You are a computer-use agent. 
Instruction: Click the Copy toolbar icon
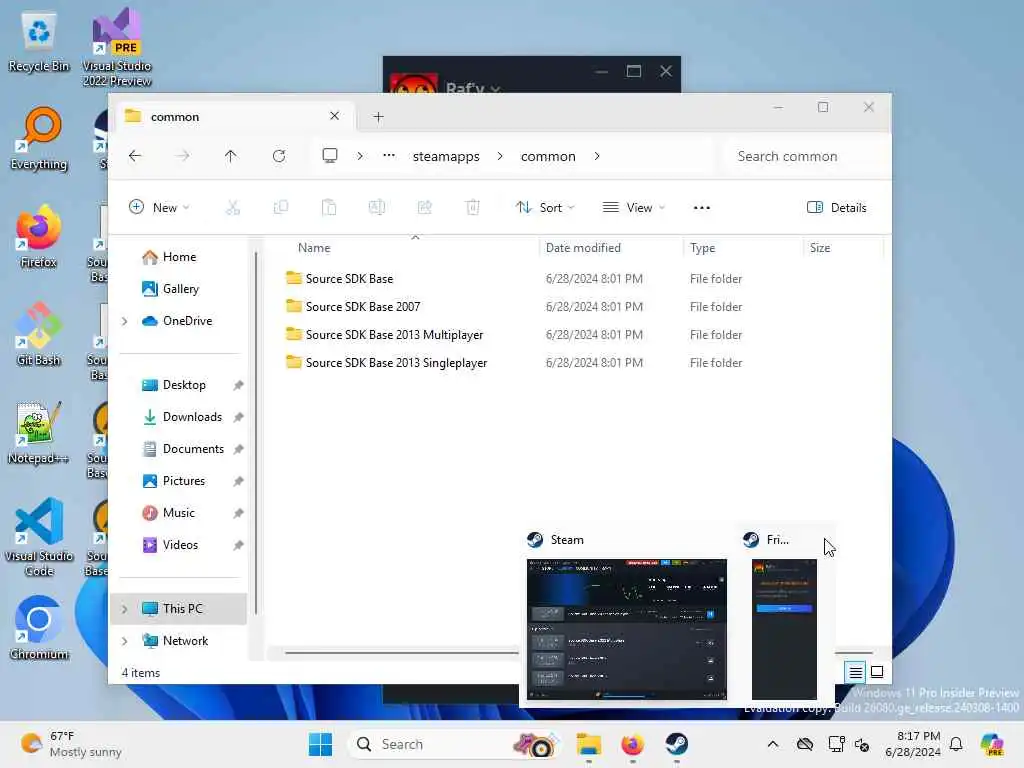(281, 208)
